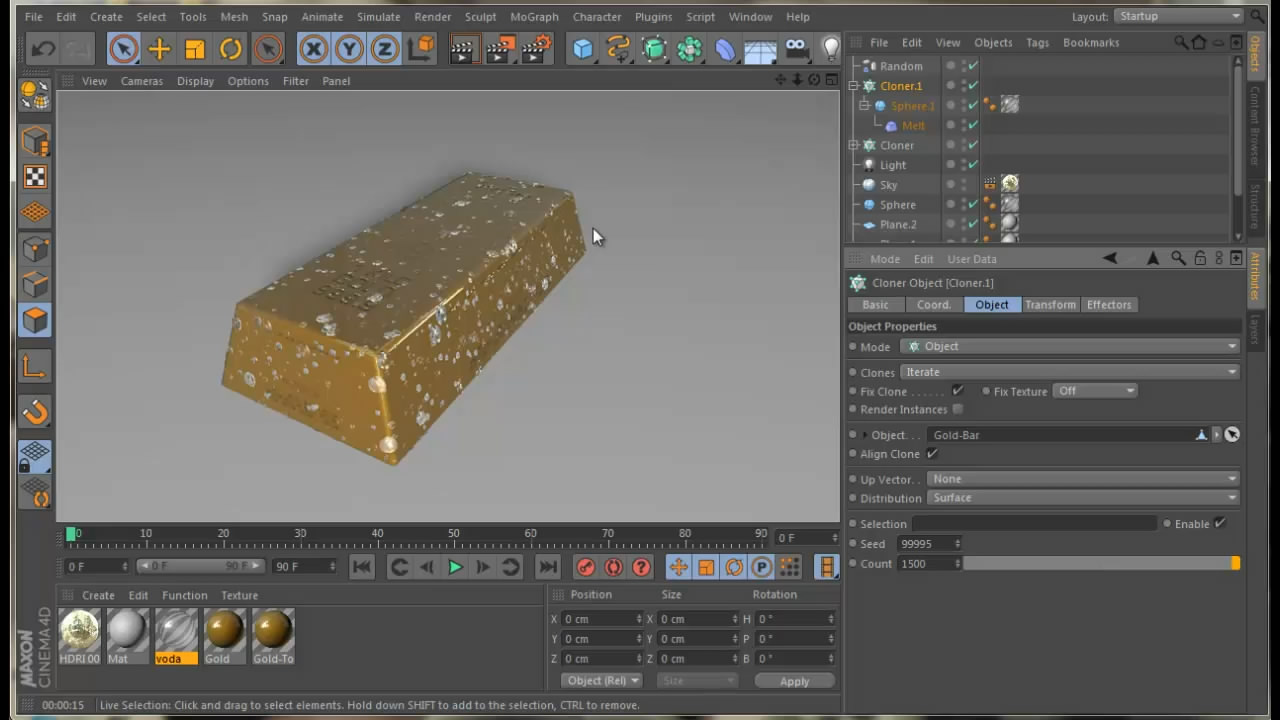Click the Scale tool icon
Viewport: 1280px width, 720px height.
click(195, 49)
